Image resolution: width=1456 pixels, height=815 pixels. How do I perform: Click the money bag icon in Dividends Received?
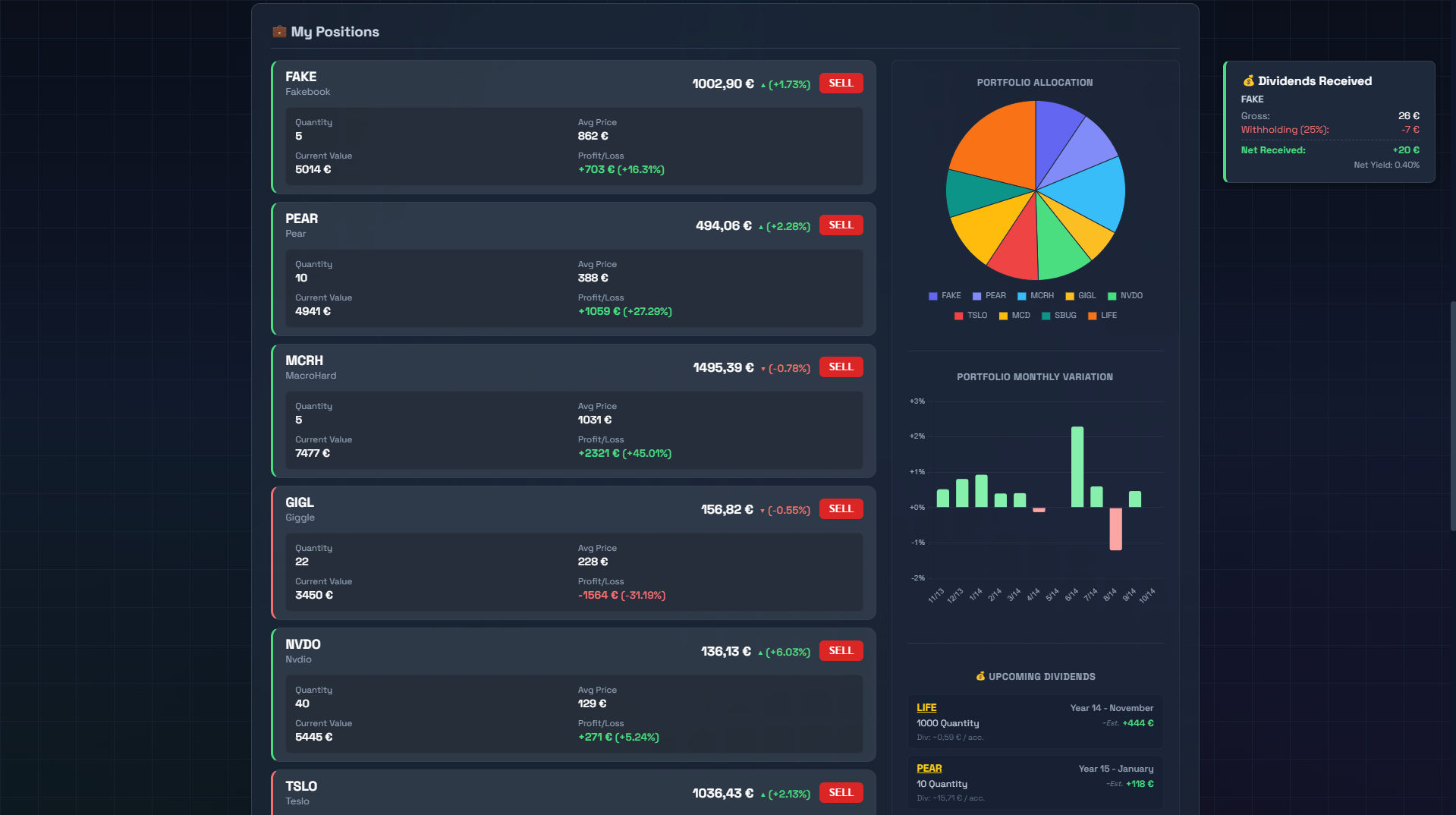click(x=1248, y=80)
